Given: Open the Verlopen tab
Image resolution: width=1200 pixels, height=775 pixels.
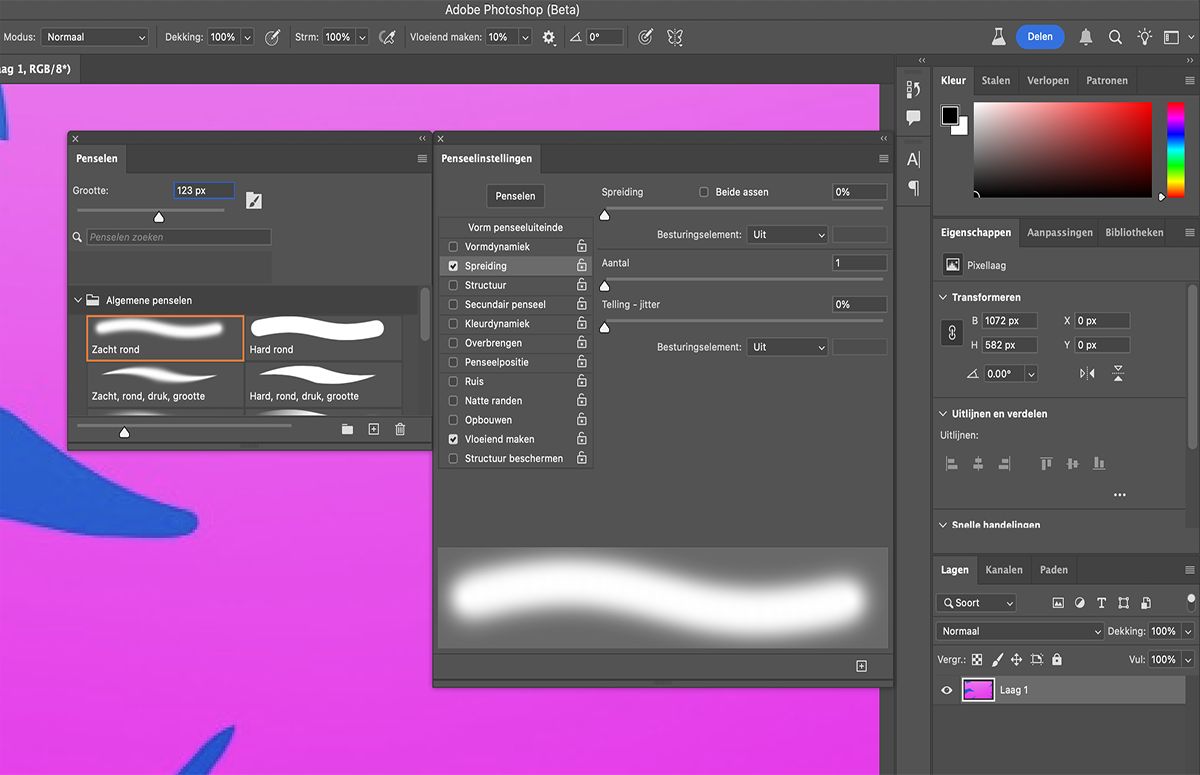Looking at the screenshot, I should [x=1047, y=80].
